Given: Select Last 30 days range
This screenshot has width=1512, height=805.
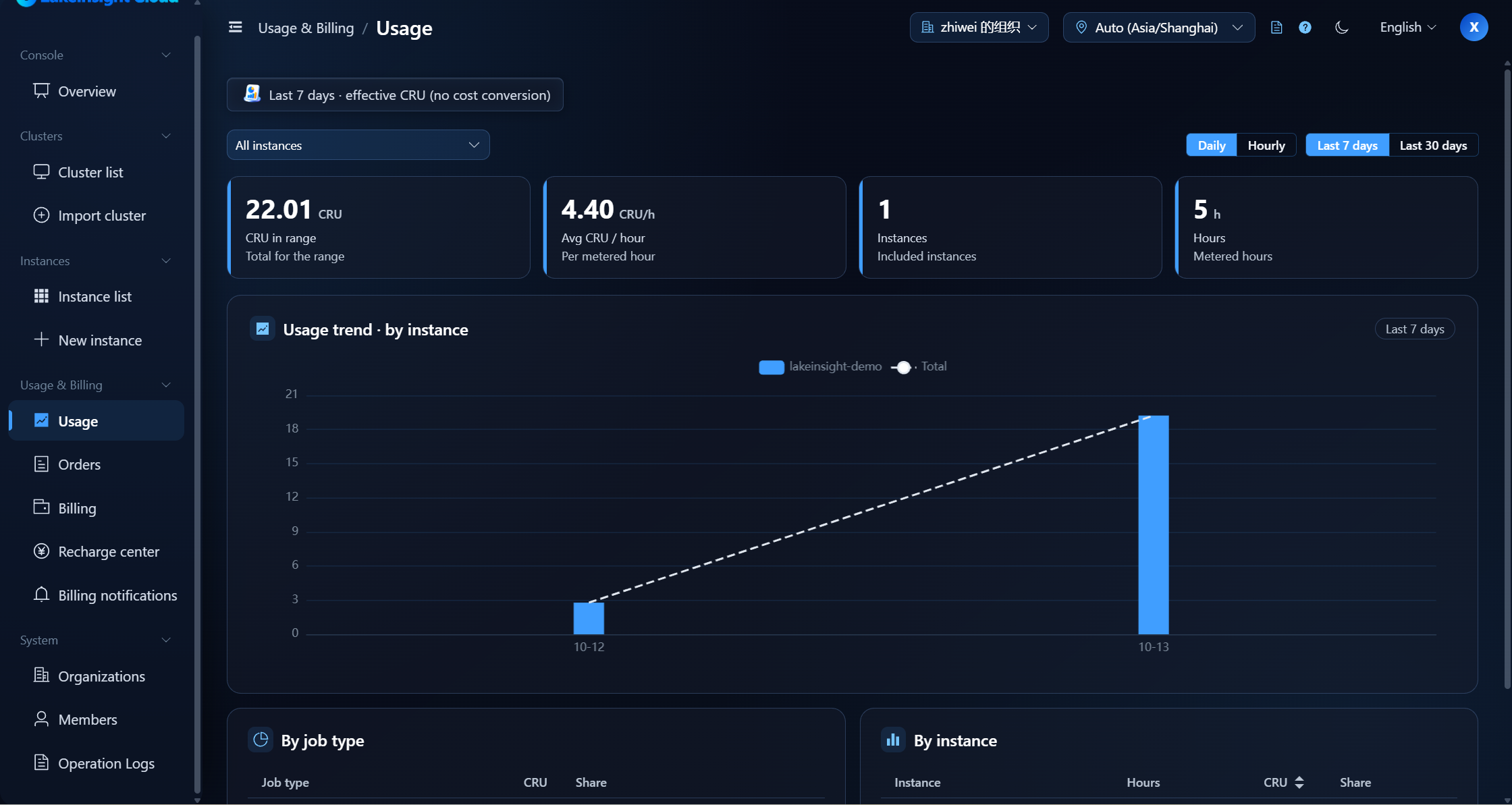Looking at the screenshot, I should click(x=1433, y=145).
